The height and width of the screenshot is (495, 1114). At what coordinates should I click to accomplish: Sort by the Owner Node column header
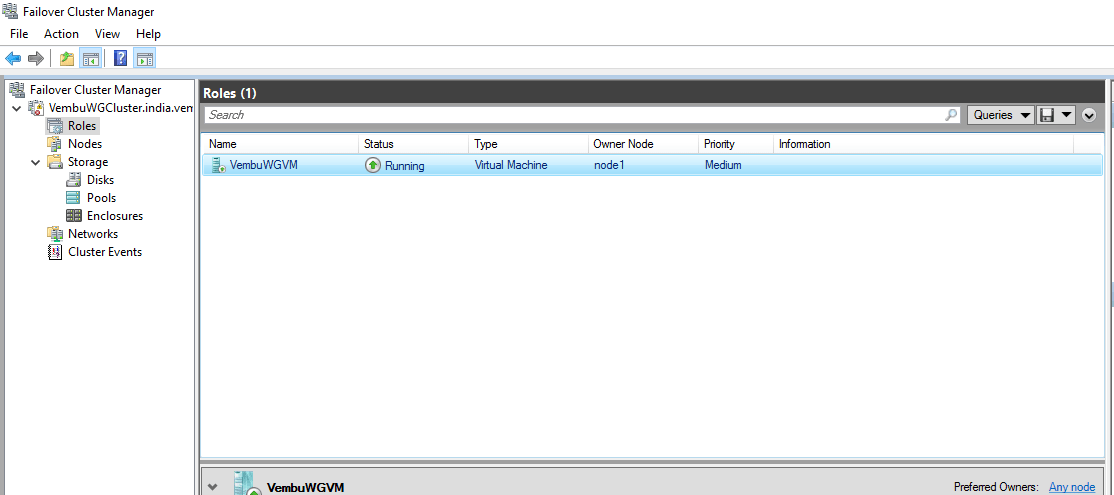click(x=643, y=144)
